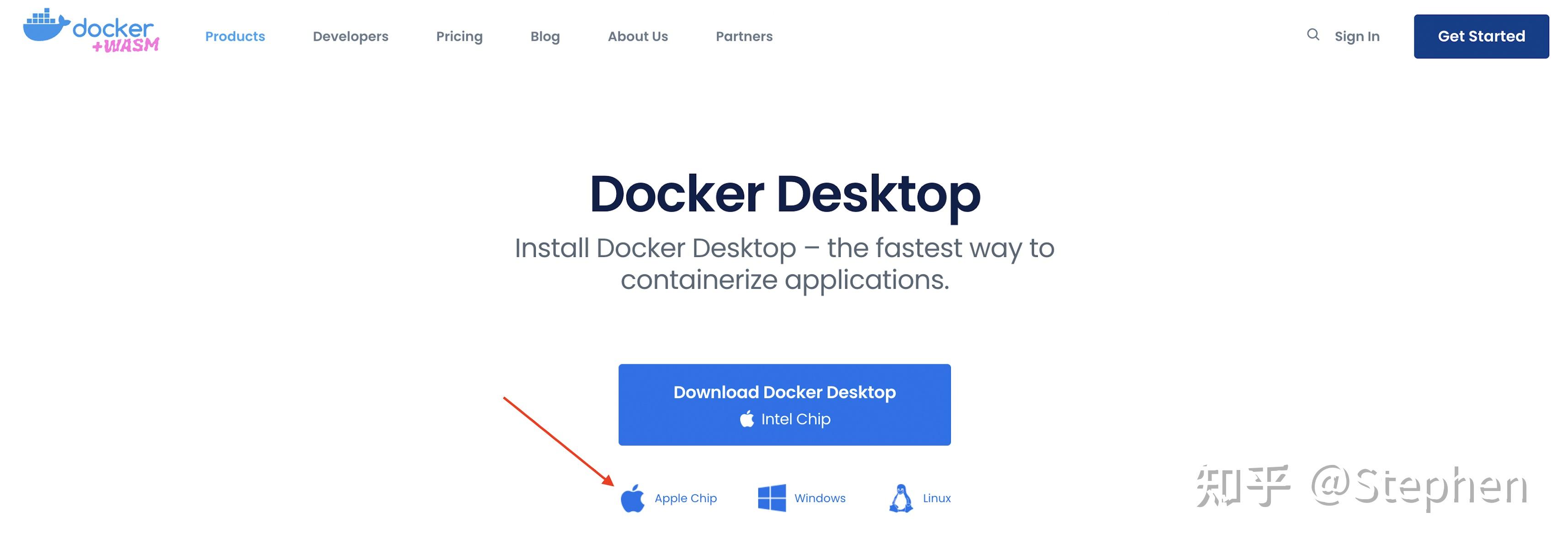
Task: Click the Sign In link
Action: click(1357, 36)
